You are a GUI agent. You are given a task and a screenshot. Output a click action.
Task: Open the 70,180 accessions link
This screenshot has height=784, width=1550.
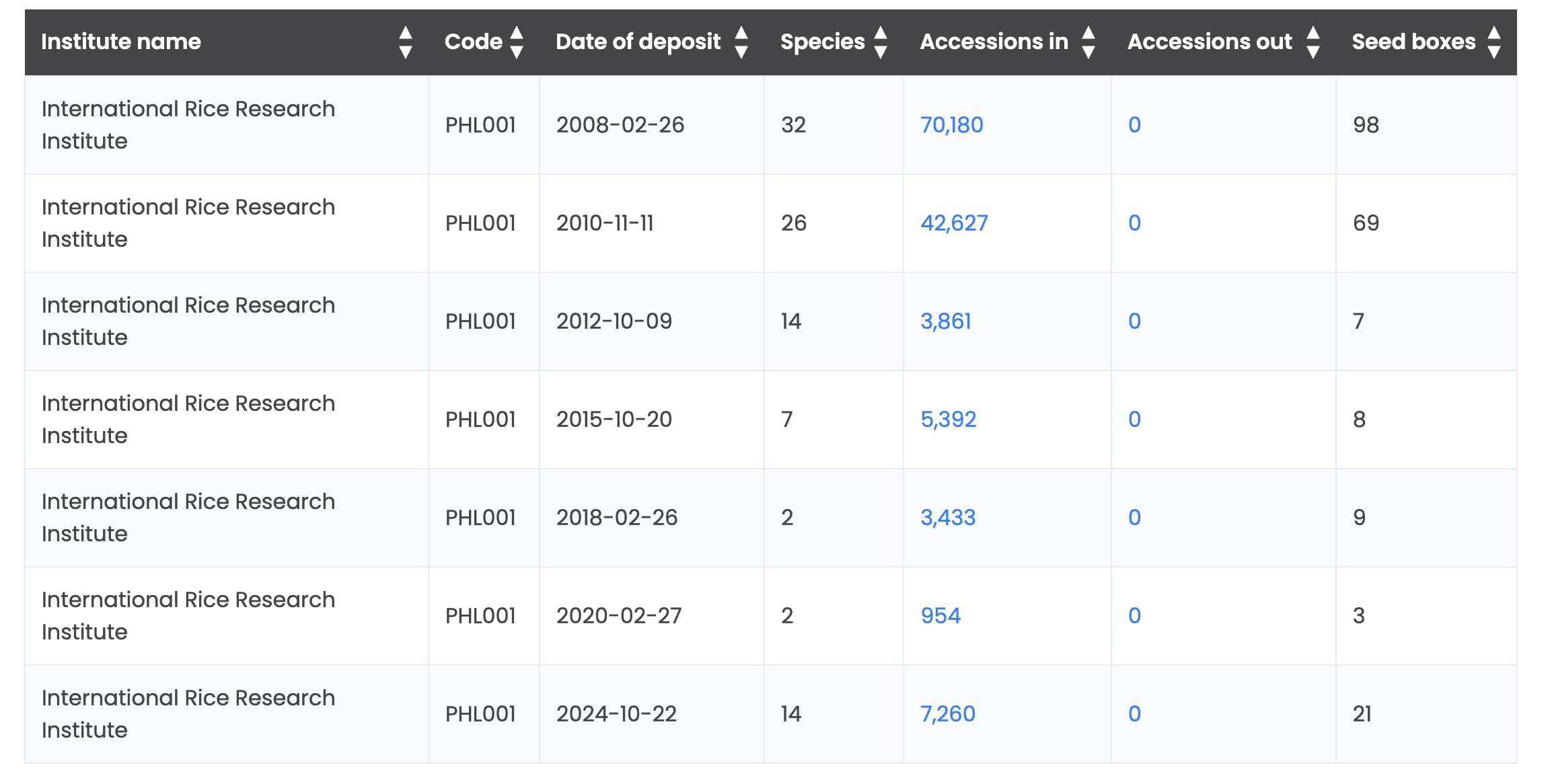click(951, 125)
